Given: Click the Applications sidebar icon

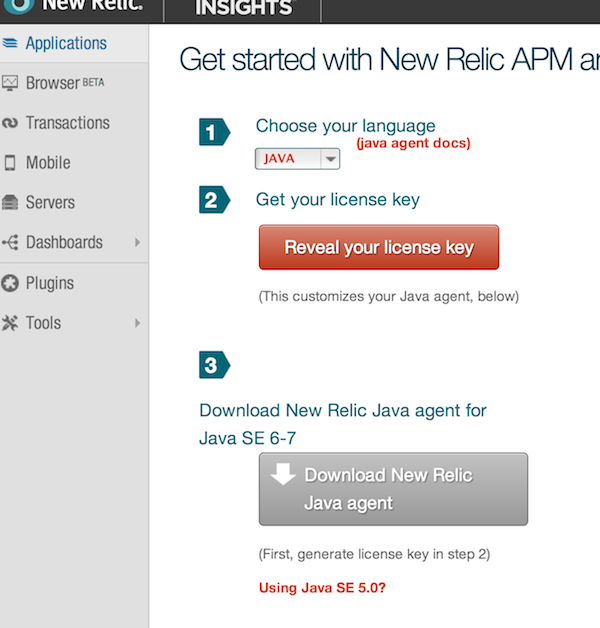Looking at the screenshot, I should coord(10,43).
